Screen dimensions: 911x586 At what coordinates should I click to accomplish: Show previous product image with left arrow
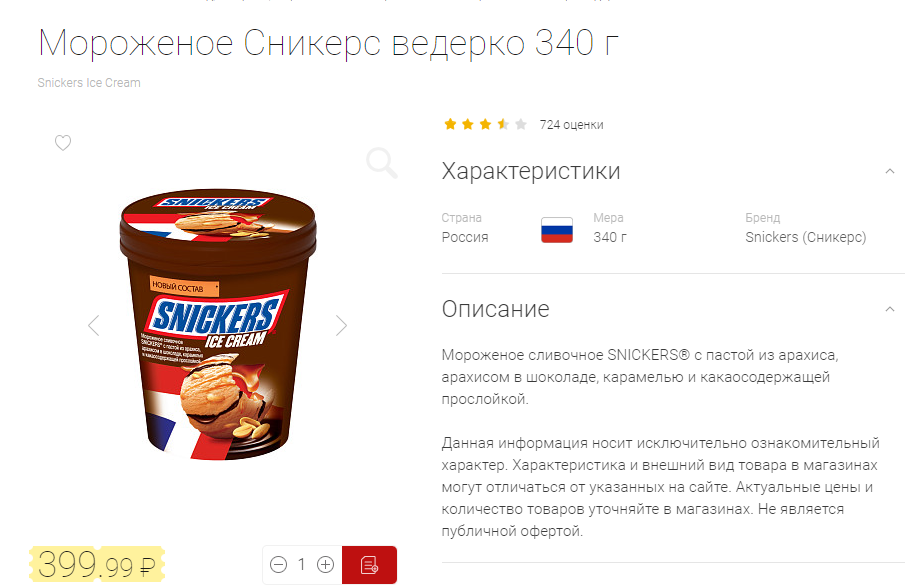click(94, 325)
